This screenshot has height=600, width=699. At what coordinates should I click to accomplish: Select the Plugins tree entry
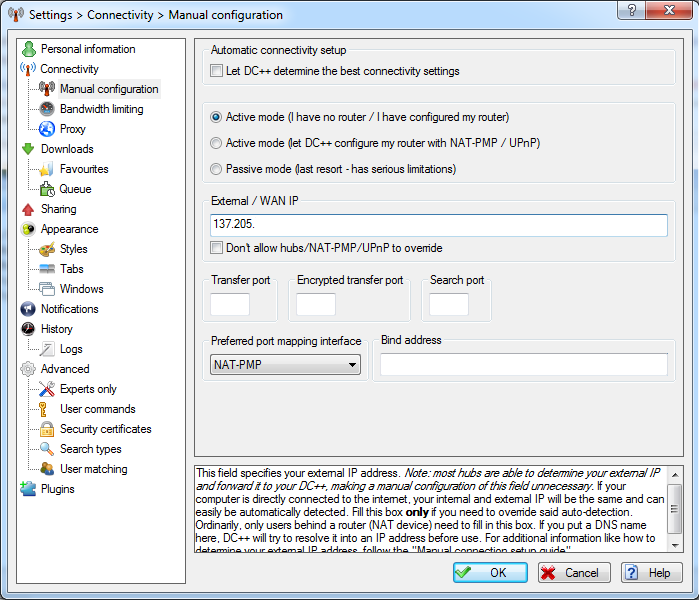[x=58, y=489]
